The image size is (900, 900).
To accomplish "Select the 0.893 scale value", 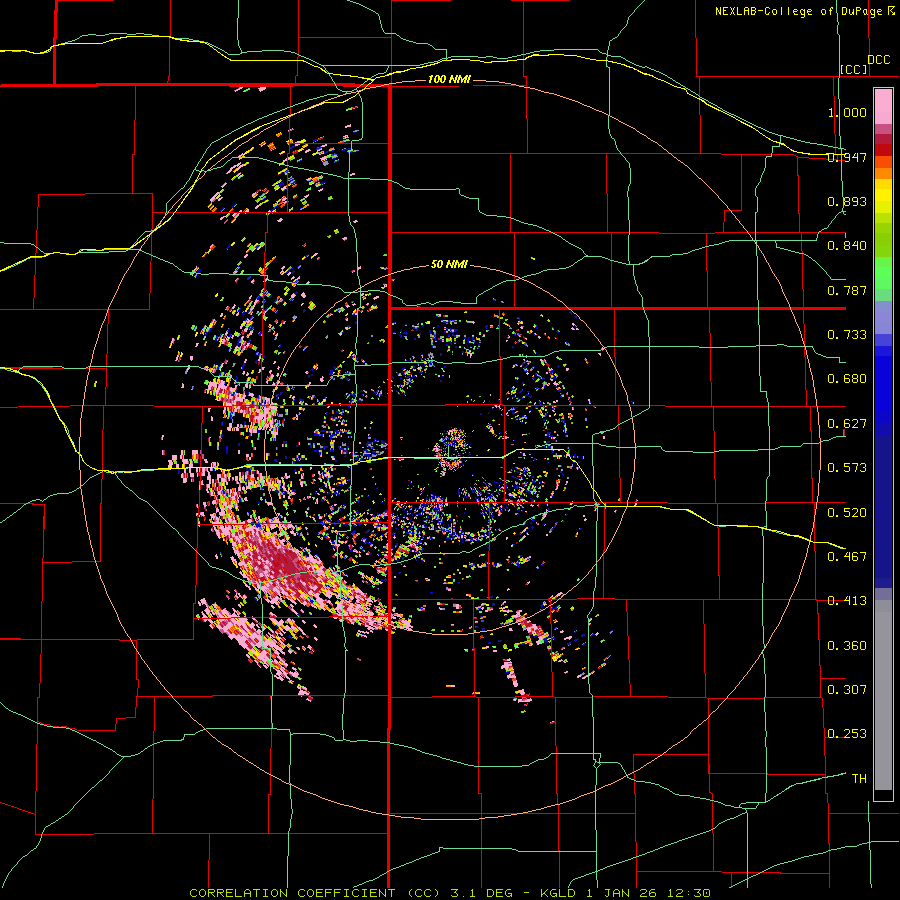I will coord(847,201).
